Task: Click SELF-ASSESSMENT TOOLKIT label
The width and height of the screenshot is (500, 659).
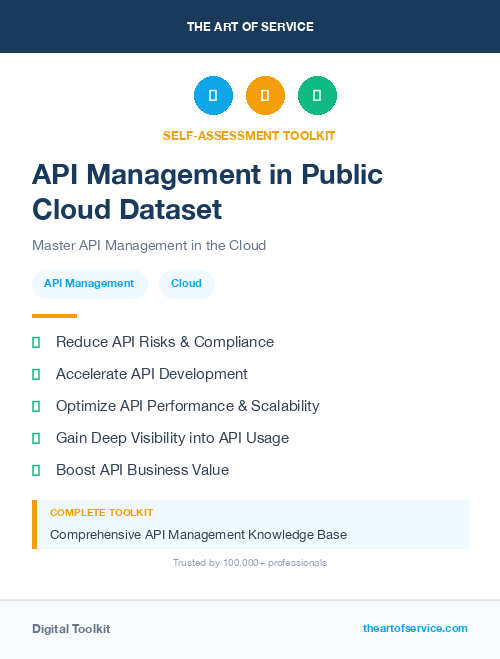Action: point(249,136)
